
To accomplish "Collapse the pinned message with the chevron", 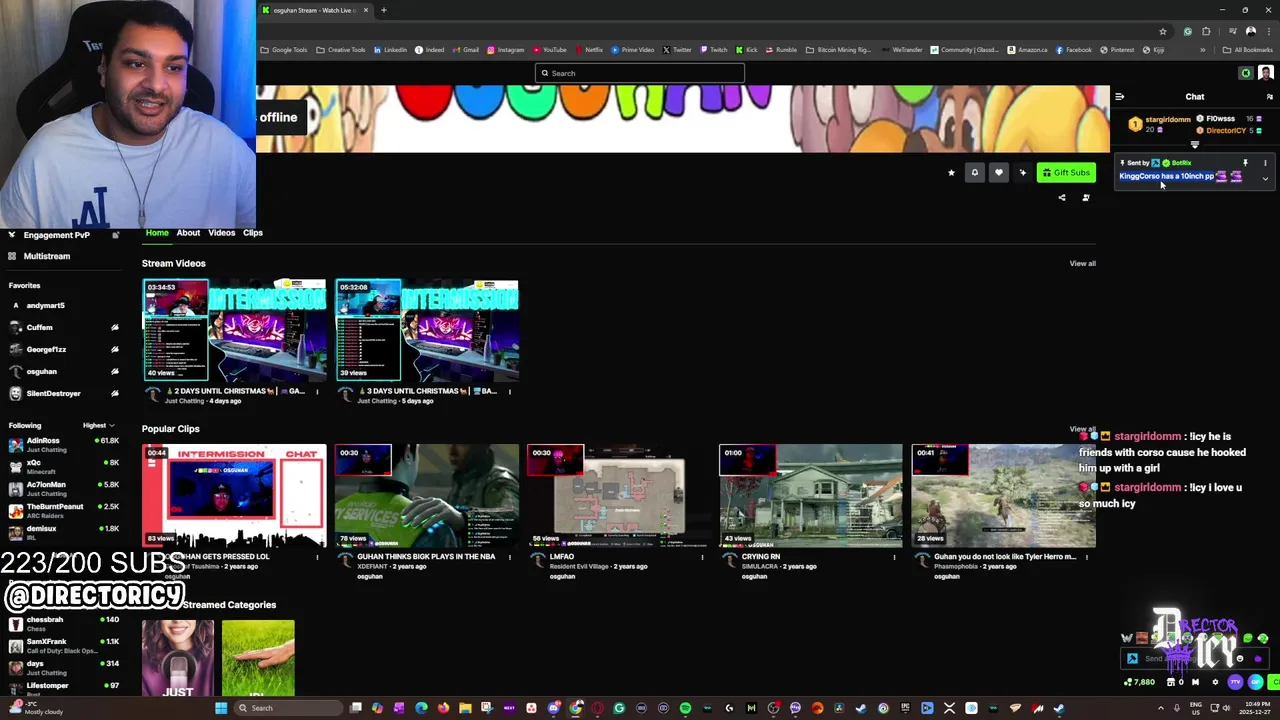I will (1265, 179).
